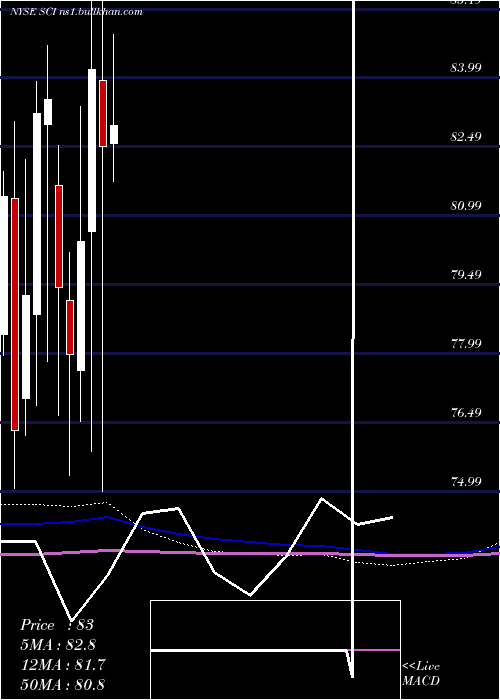Click inside the MACD indicator box
500x700 pixels.
pyautogui.click(x=275, y=650)
